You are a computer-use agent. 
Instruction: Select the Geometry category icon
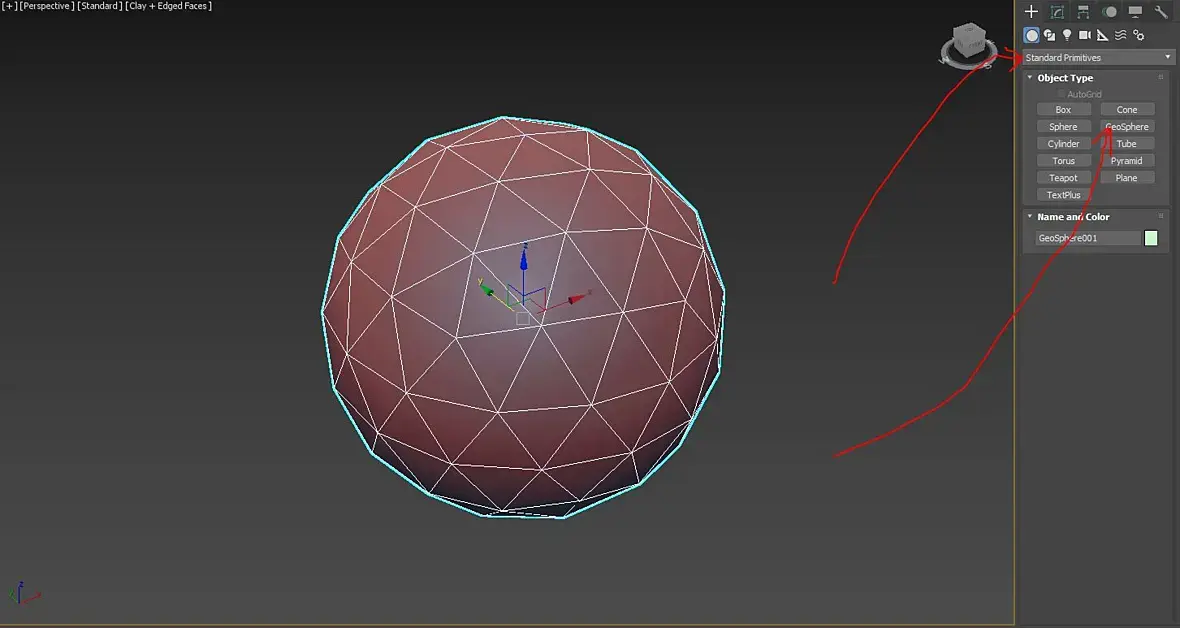(x=1032, y=35)
